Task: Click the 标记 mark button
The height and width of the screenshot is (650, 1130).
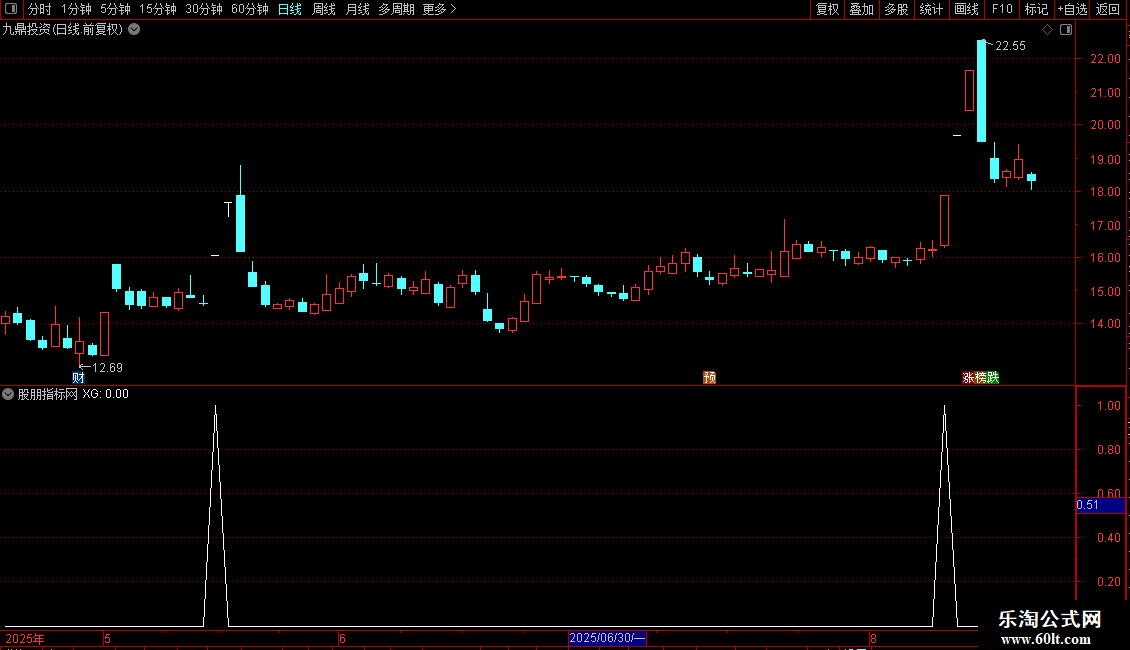Action: pyautogui.click(x=1036, y=9)
